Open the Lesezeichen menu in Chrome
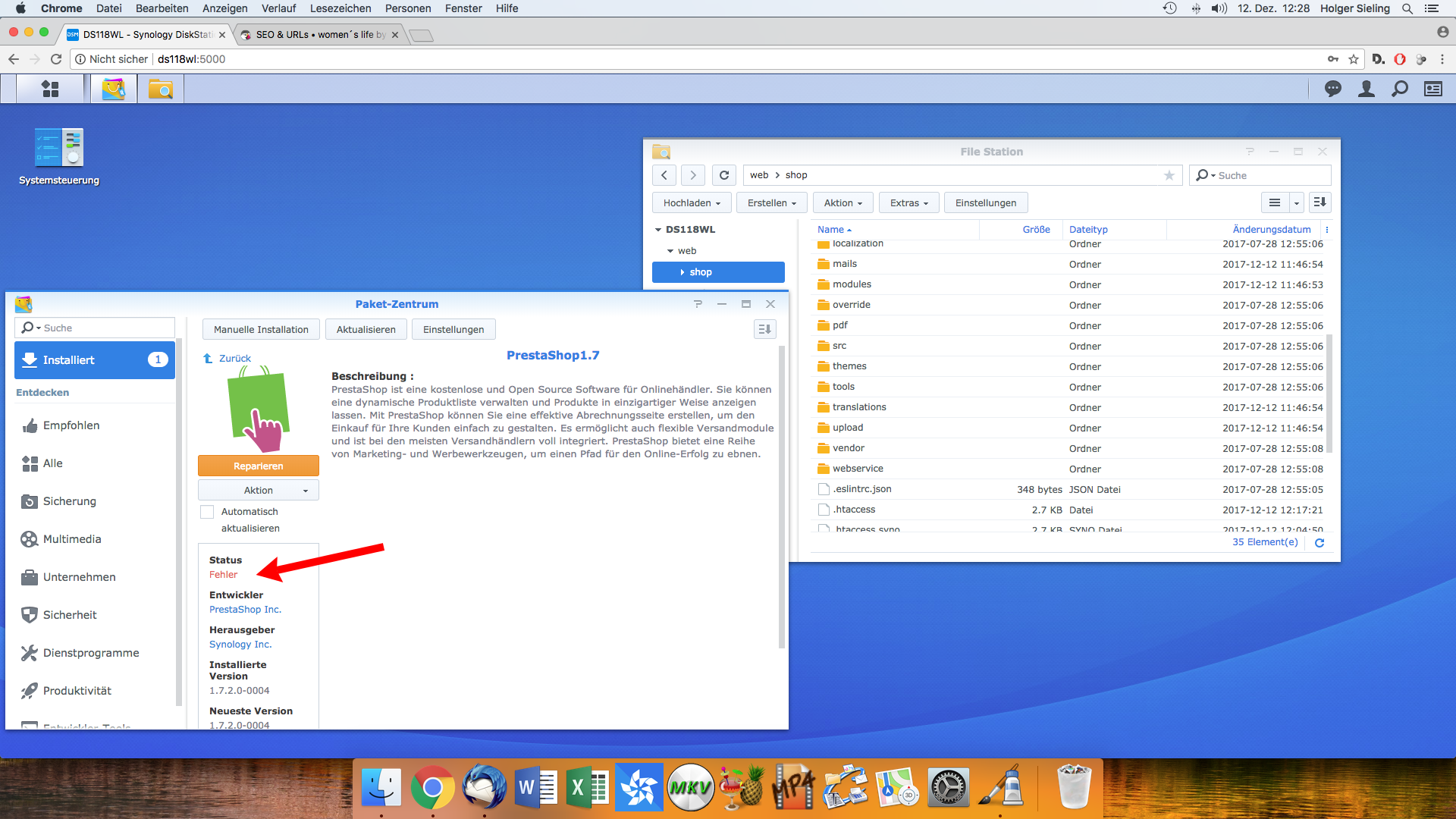This screenshot has height=819, width=1456. pos(340,8)
